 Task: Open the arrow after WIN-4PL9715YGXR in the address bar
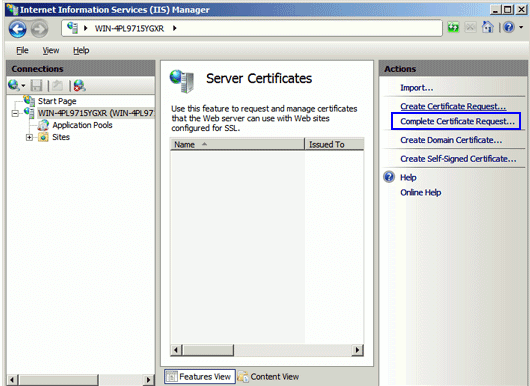pyautogui.click(x=174, y=28)
